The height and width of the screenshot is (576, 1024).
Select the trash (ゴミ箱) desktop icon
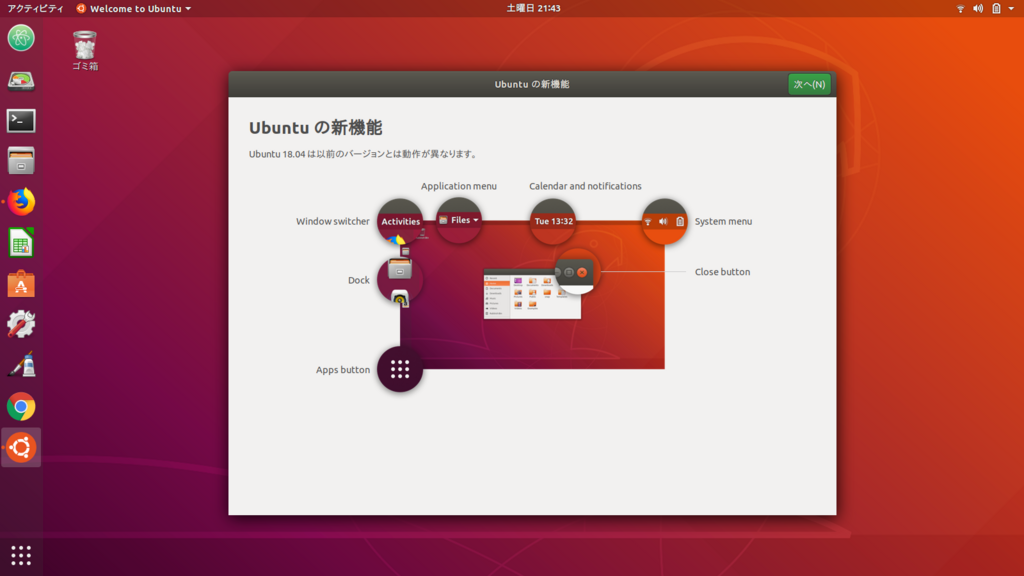[85, 50]
